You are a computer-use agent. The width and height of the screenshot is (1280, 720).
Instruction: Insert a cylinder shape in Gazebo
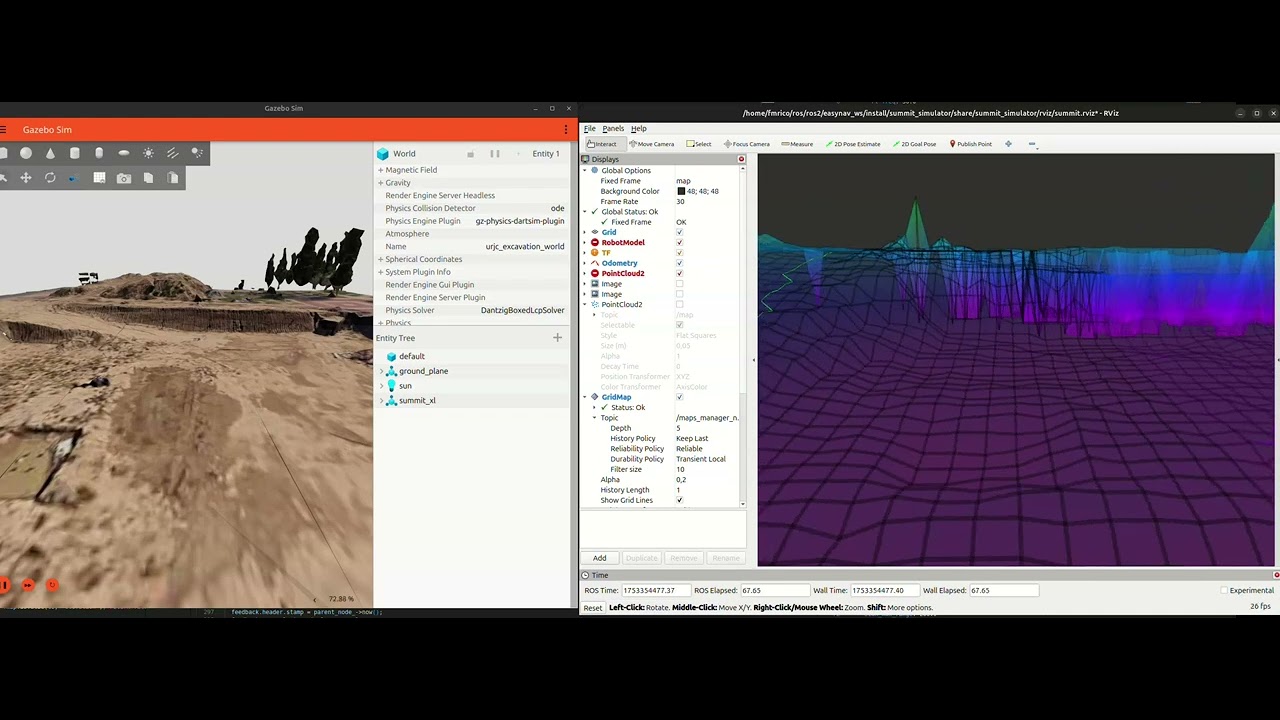tap(75, 153)
